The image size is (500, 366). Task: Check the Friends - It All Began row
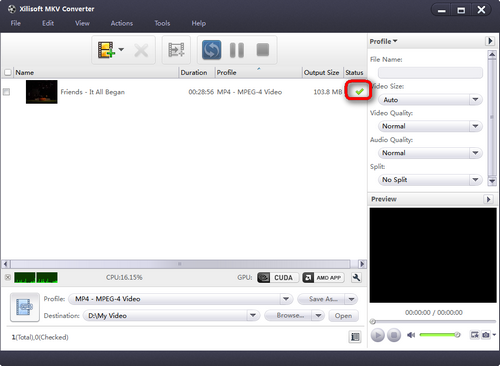(x=6, y=92)
